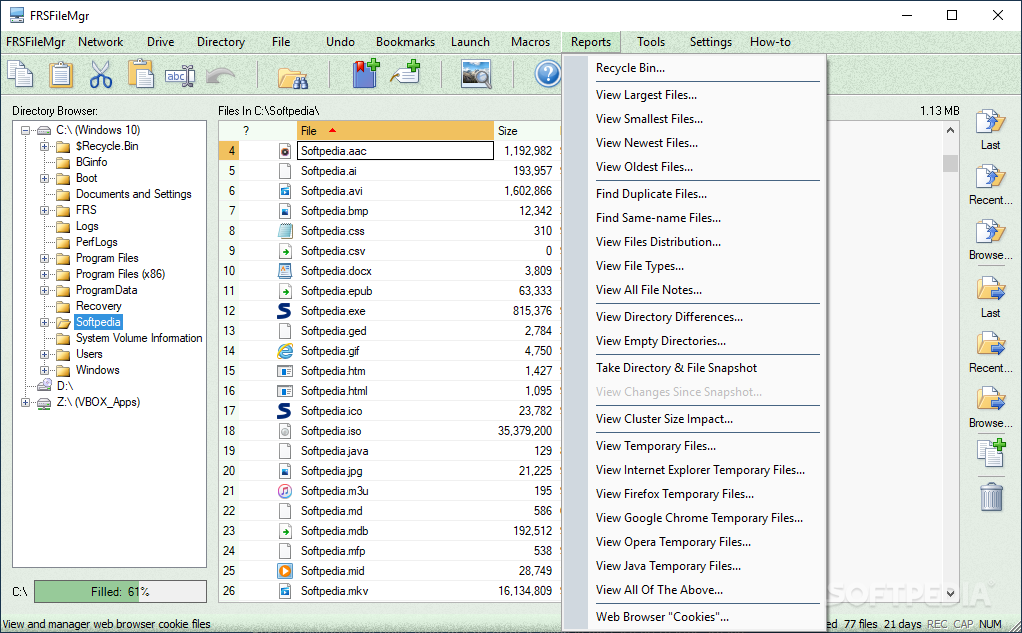Viewport: 1022px width, 633px height.
Task: Choose Find Duplicate Files... from Reports
Action: [651, 194]
